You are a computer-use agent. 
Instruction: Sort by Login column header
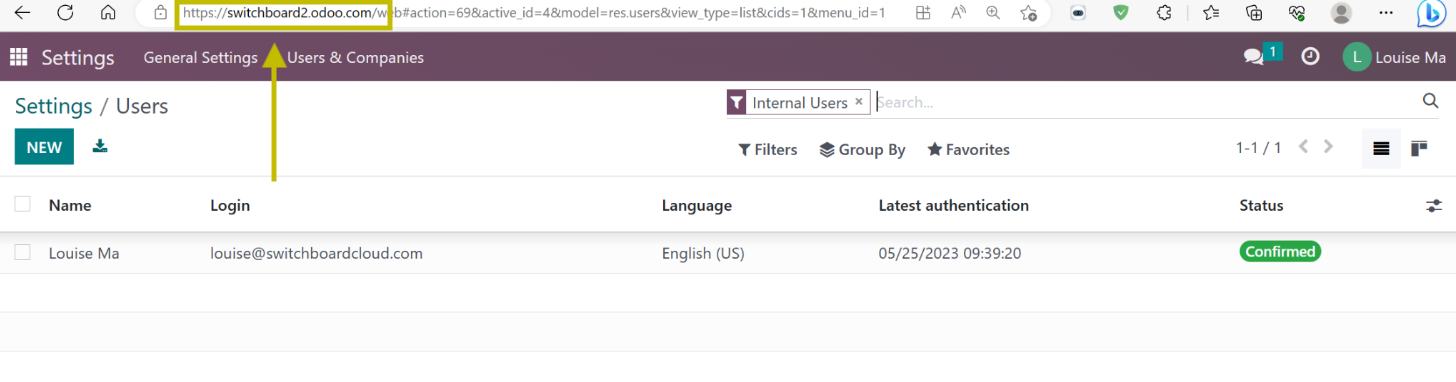pos(230,205)
